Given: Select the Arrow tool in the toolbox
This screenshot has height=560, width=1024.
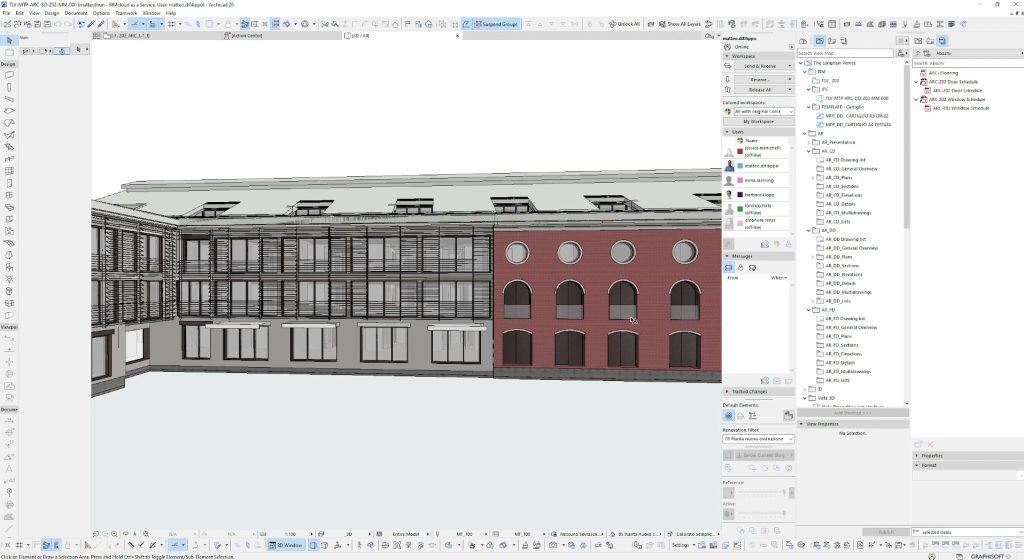Looking at the screenshot, I should (x=9, y=40).
